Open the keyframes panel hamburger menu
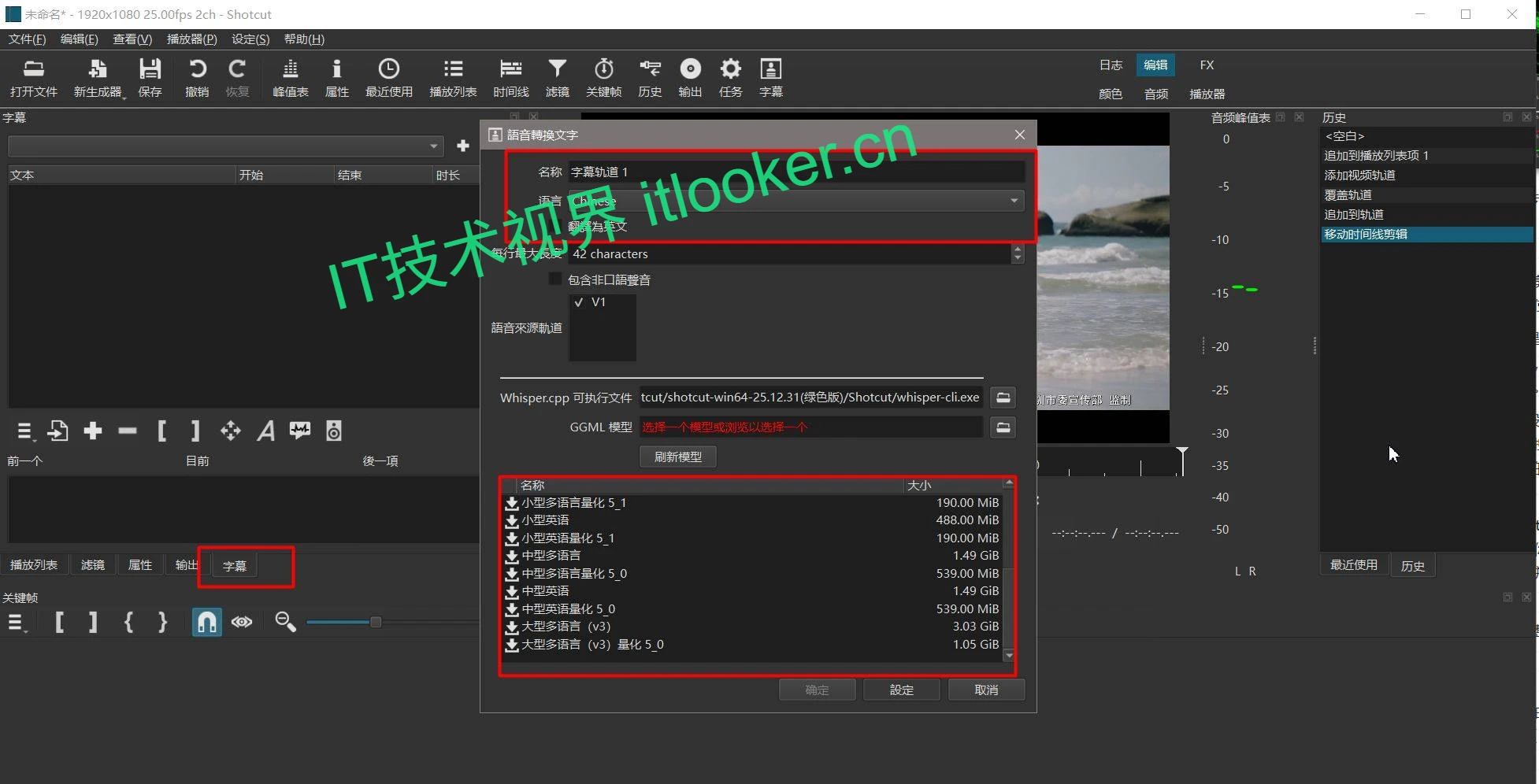 click(x=16, y=623)
